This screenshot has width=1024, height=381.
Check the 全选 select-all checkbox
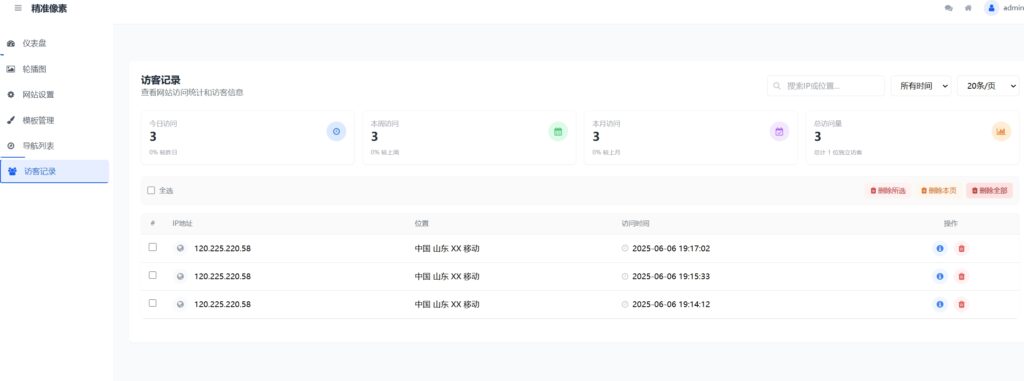tap(151, 190)
